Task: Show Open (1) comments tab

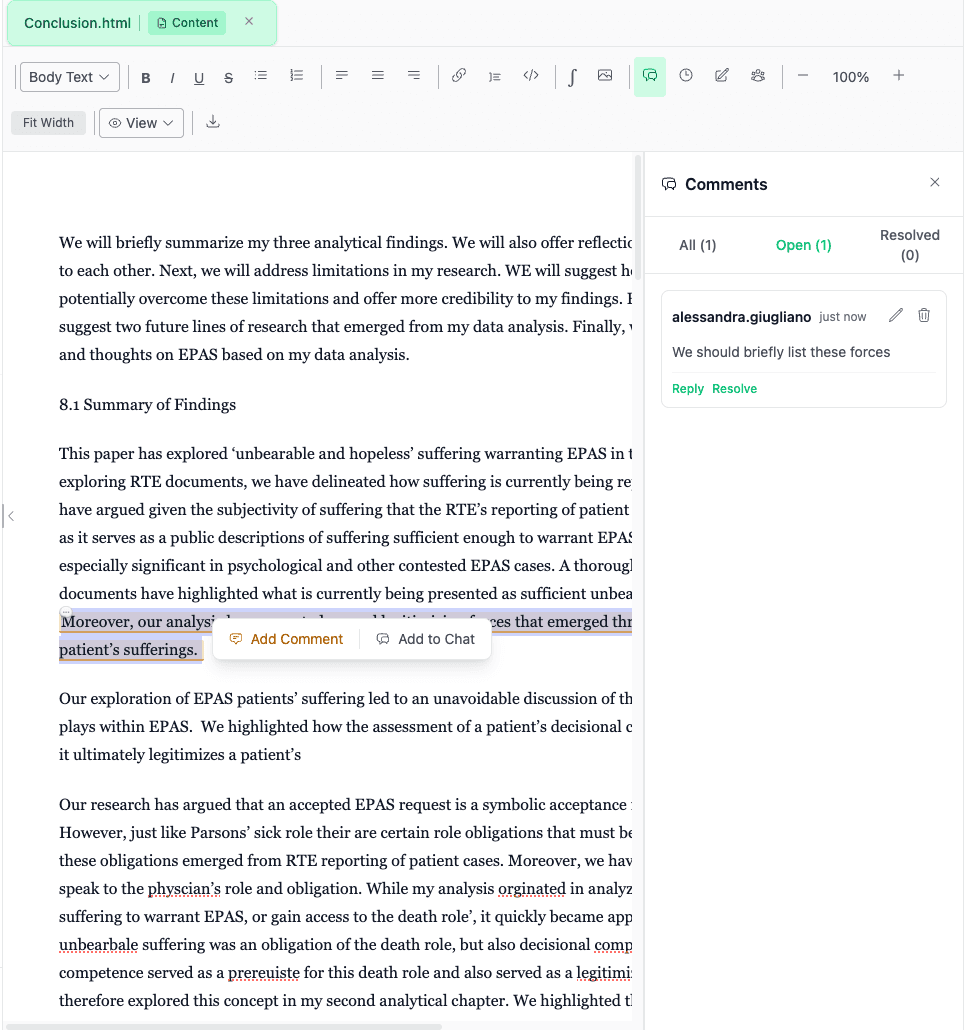Action: point(804,245)
